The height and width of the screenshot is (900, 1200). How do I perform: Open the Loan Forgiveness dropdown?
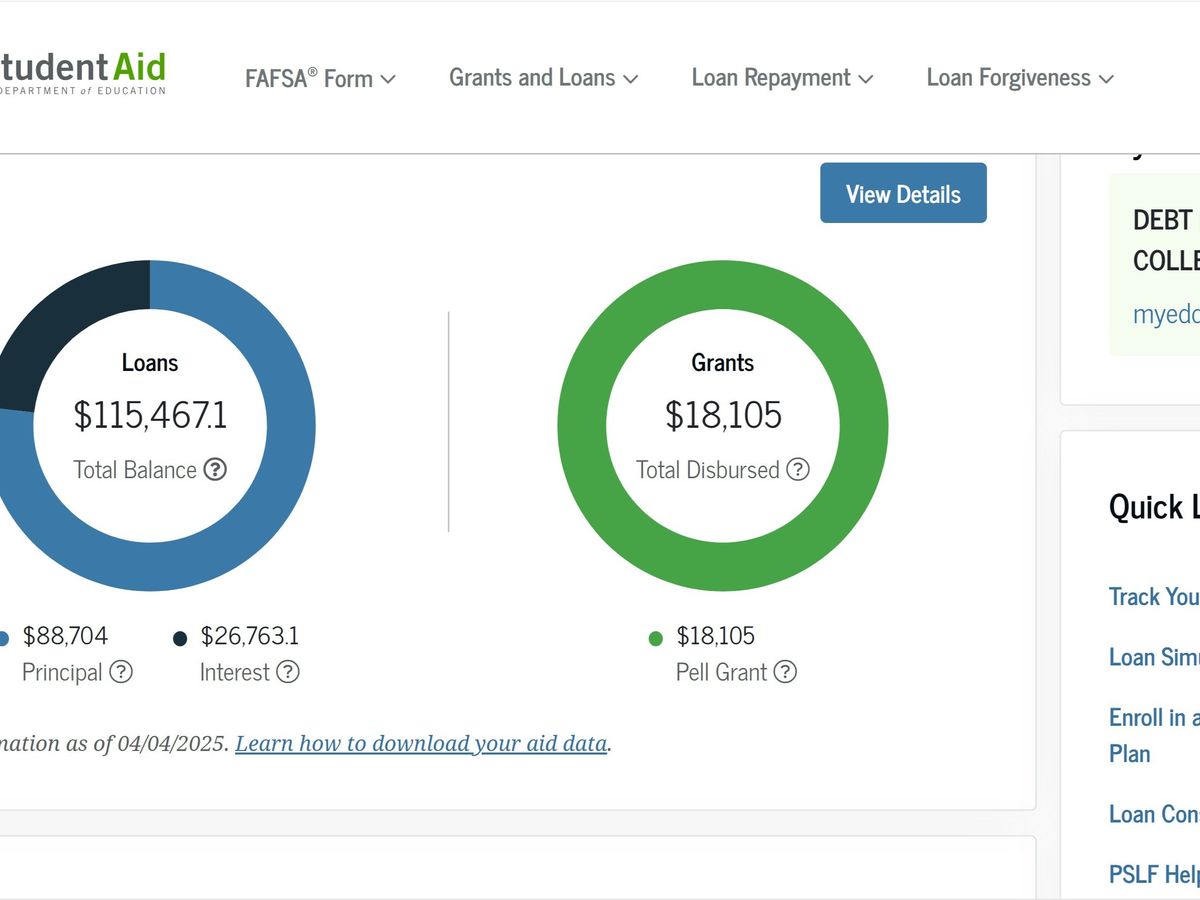click(1020, 78)
